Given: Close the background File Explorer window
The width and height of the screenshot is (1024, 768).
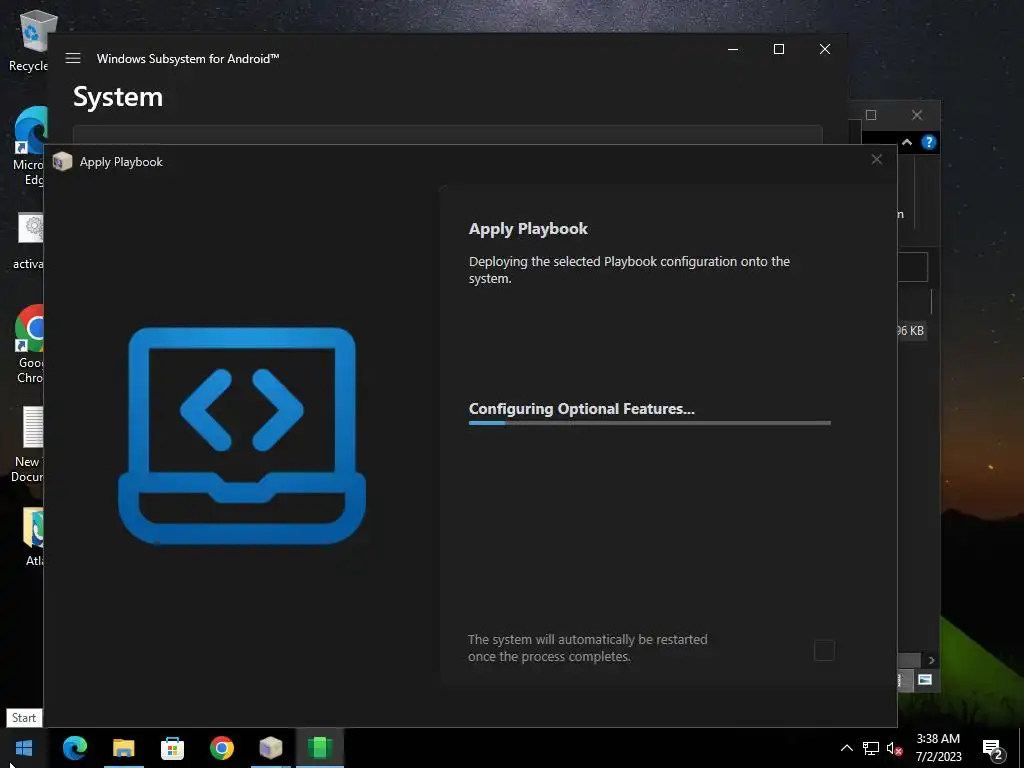Looking at the screenshot, I should tap(917, 115).
